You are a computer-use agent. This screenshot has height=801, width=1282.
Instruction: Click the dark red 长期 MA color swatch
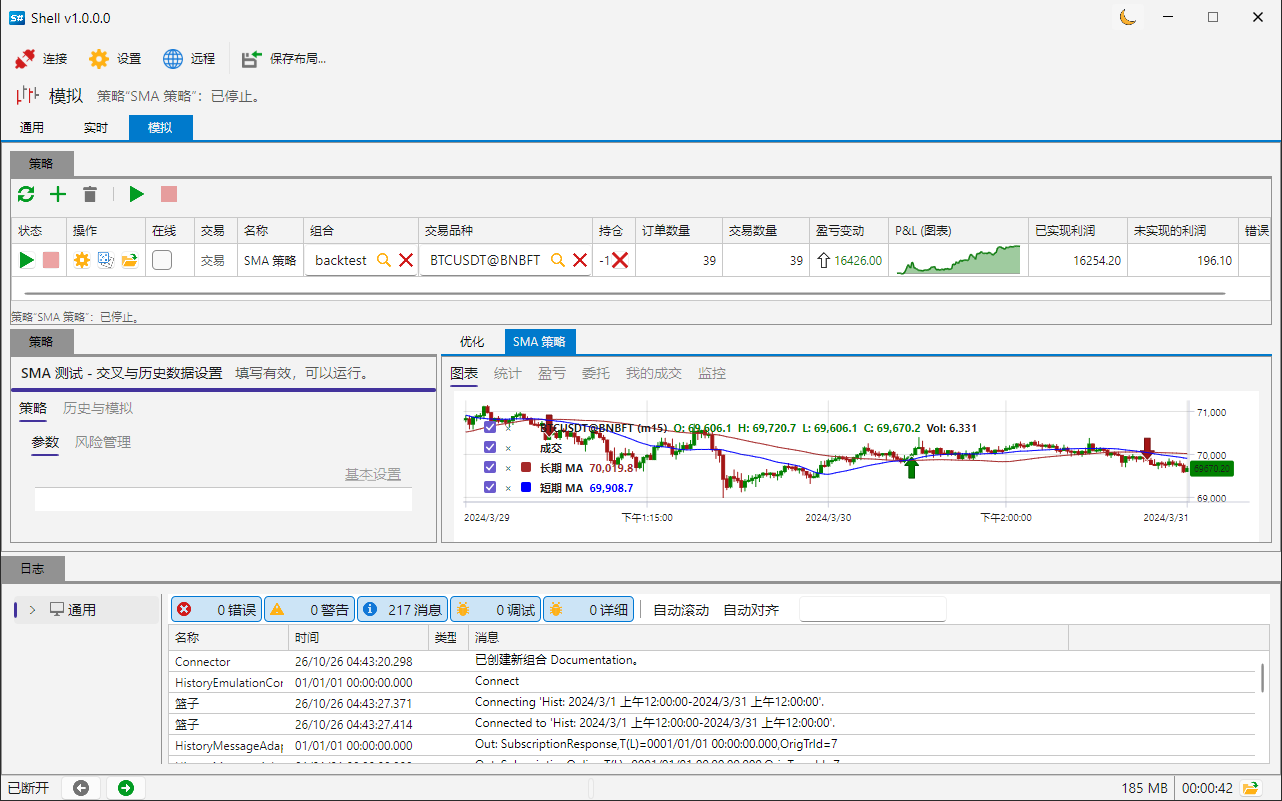point(526,467)
